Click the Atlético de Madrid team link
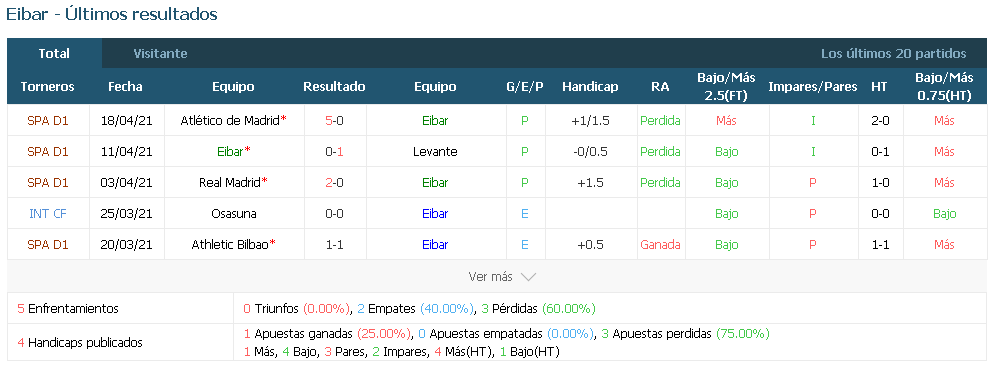Screen dimensions: 990x368 (x=230, y=121)
